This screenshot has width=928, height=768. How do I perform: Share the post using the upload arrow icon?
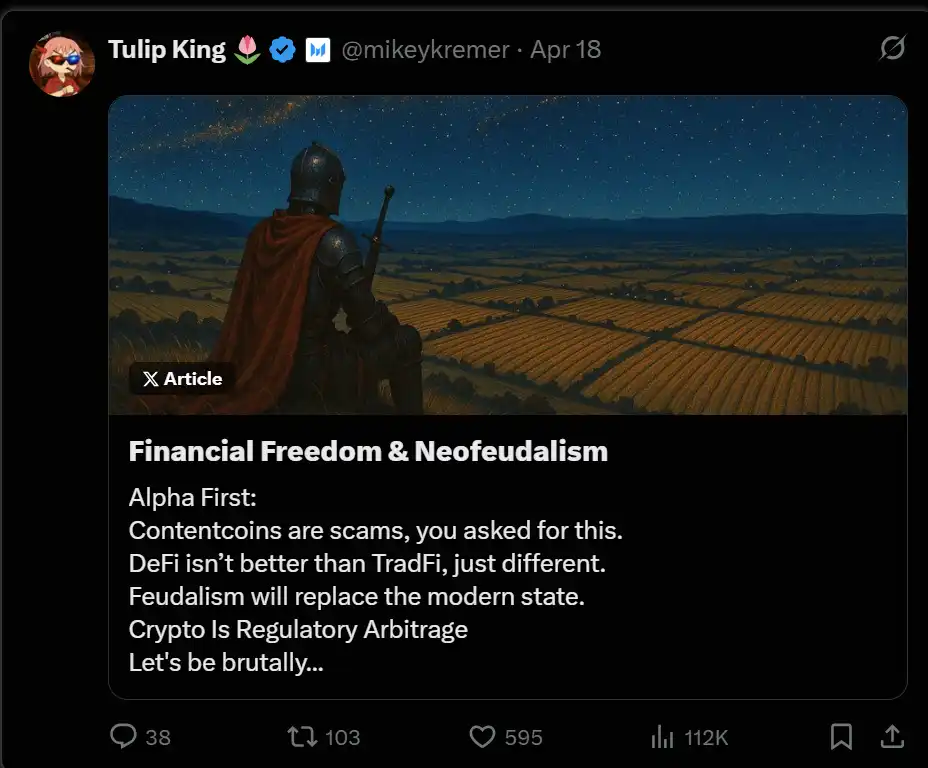(x=890, y=737)
